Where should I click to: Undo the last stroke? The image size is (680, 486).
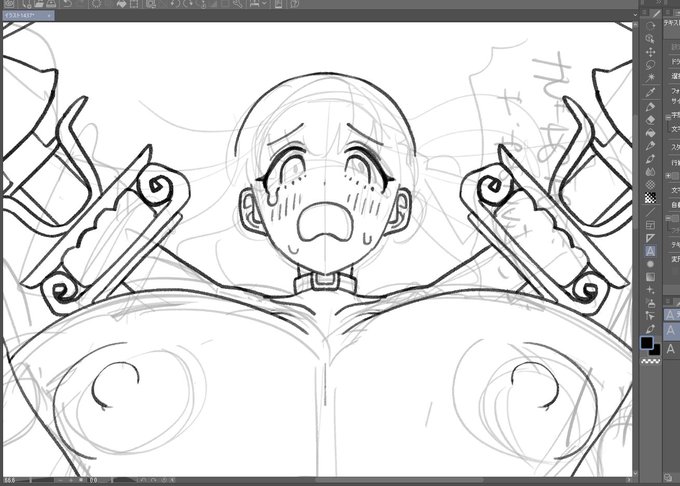pyautogui.click(x=68, y=4)
